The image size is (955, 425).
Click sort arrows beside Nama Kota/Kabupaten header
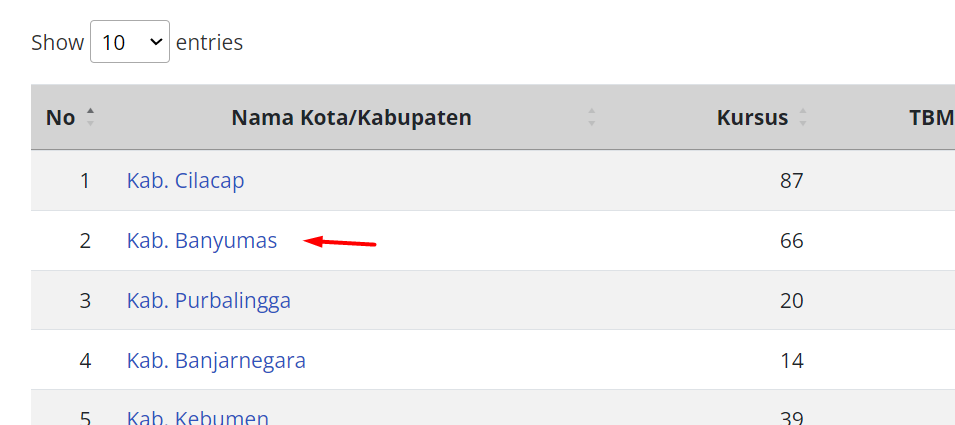[591, 117]
